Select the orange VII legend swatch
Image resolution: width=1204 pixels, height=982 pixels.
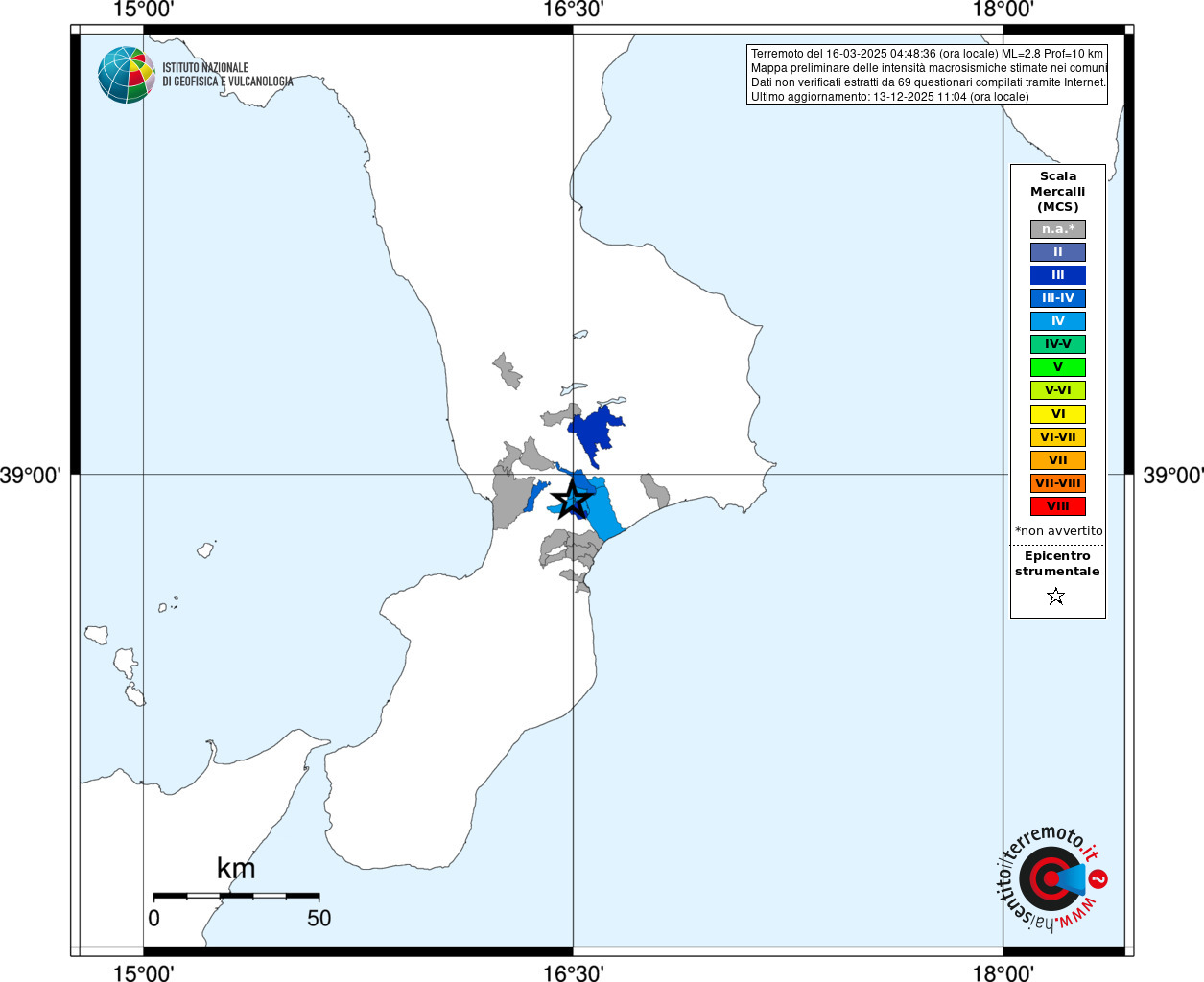pyautogui.click(x=1058, y=460)
